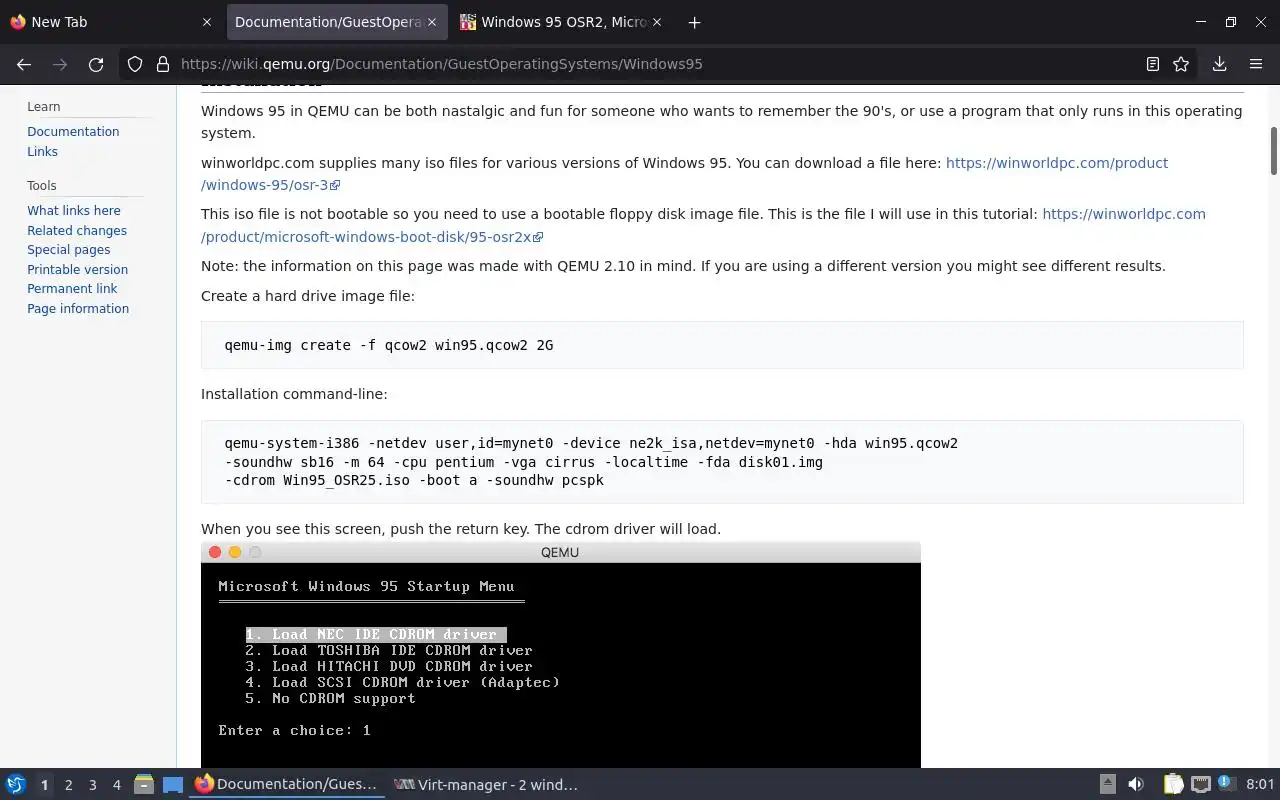Open What links here

point(74,211)
